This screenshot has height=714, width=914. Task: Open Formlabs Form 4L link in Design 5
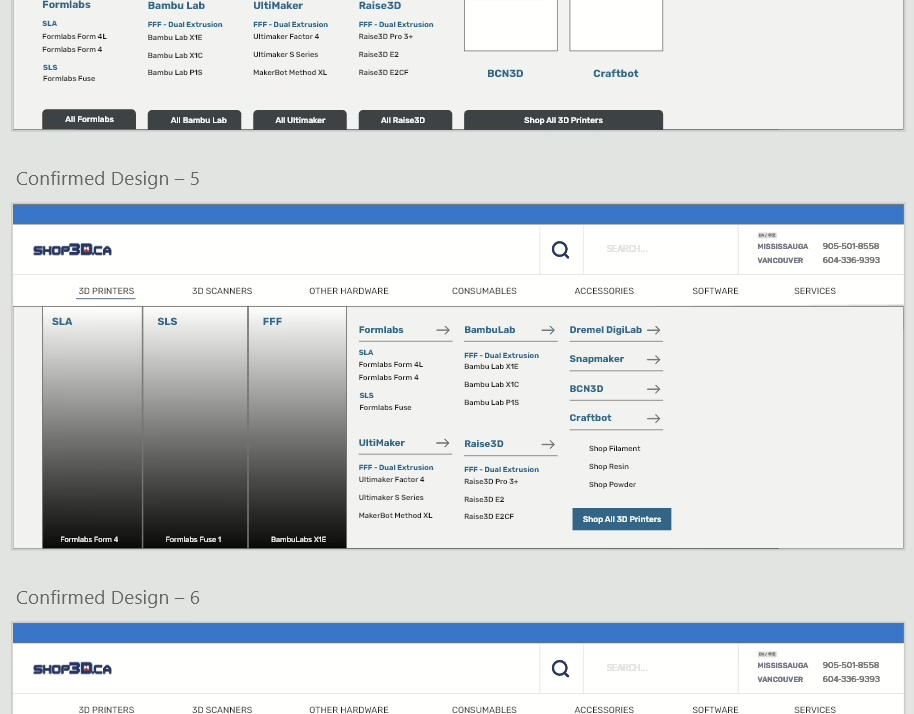[391, 365]
